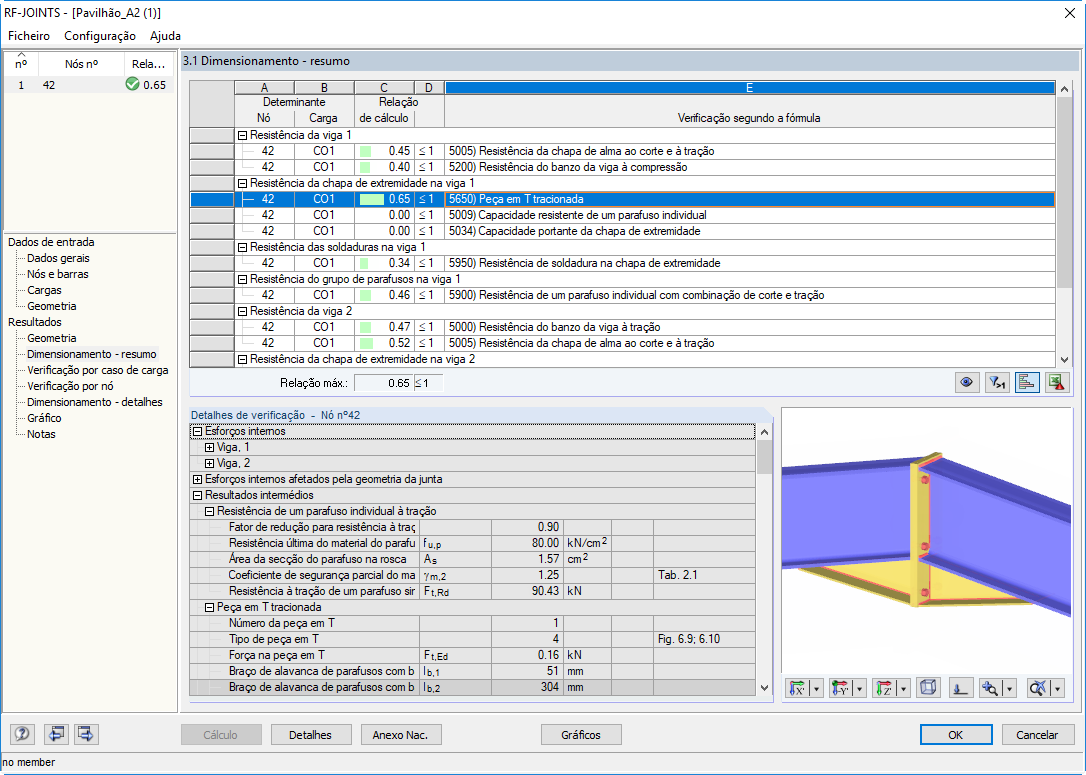Click the Anexo Nac. button
Image resolution: width=1086 pixels, height=775 pixels.
coord(400,735)
